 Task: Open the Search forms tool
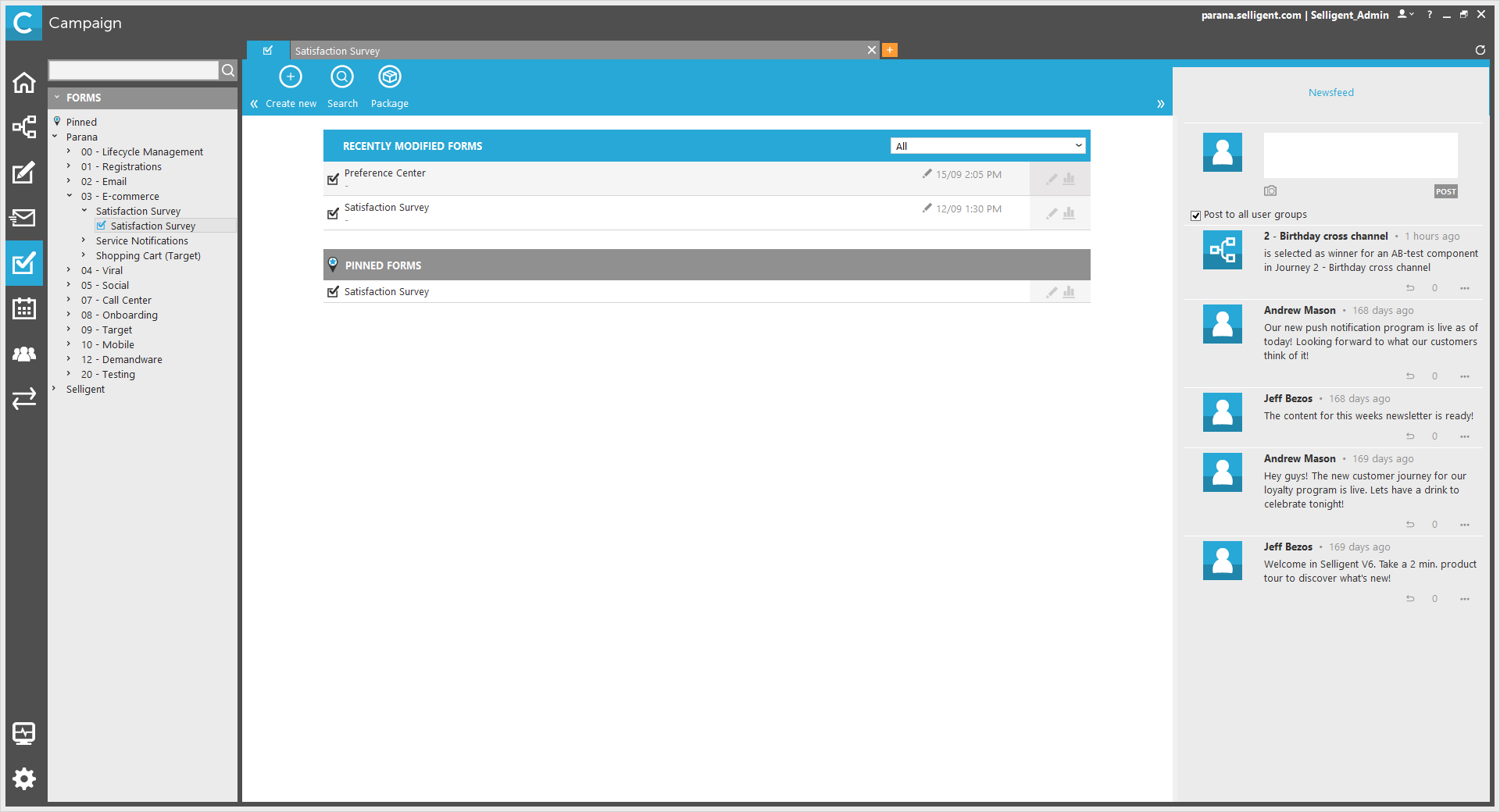[342, 77]
